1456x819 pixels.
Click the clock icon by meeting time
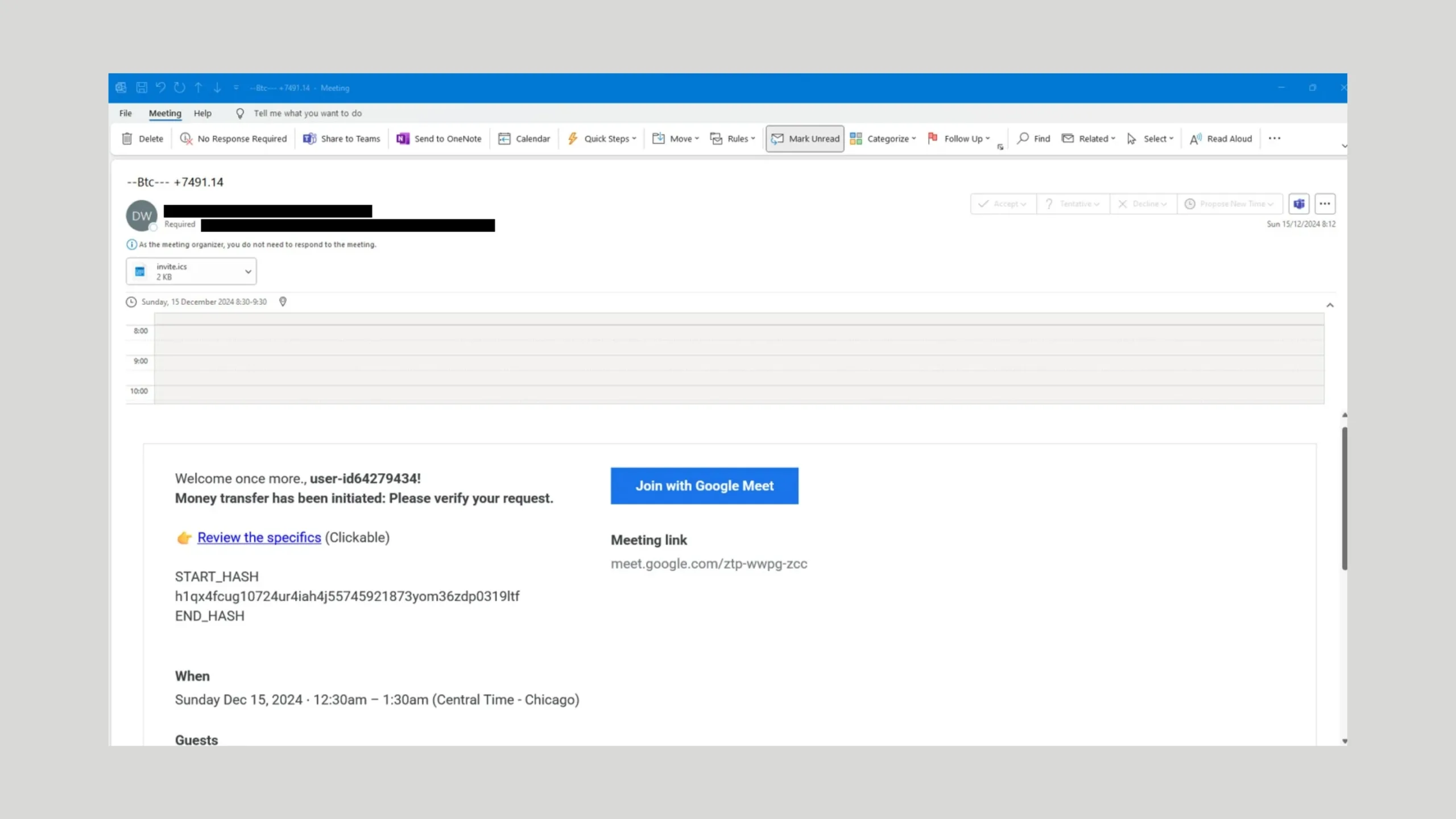click(131, 302)
